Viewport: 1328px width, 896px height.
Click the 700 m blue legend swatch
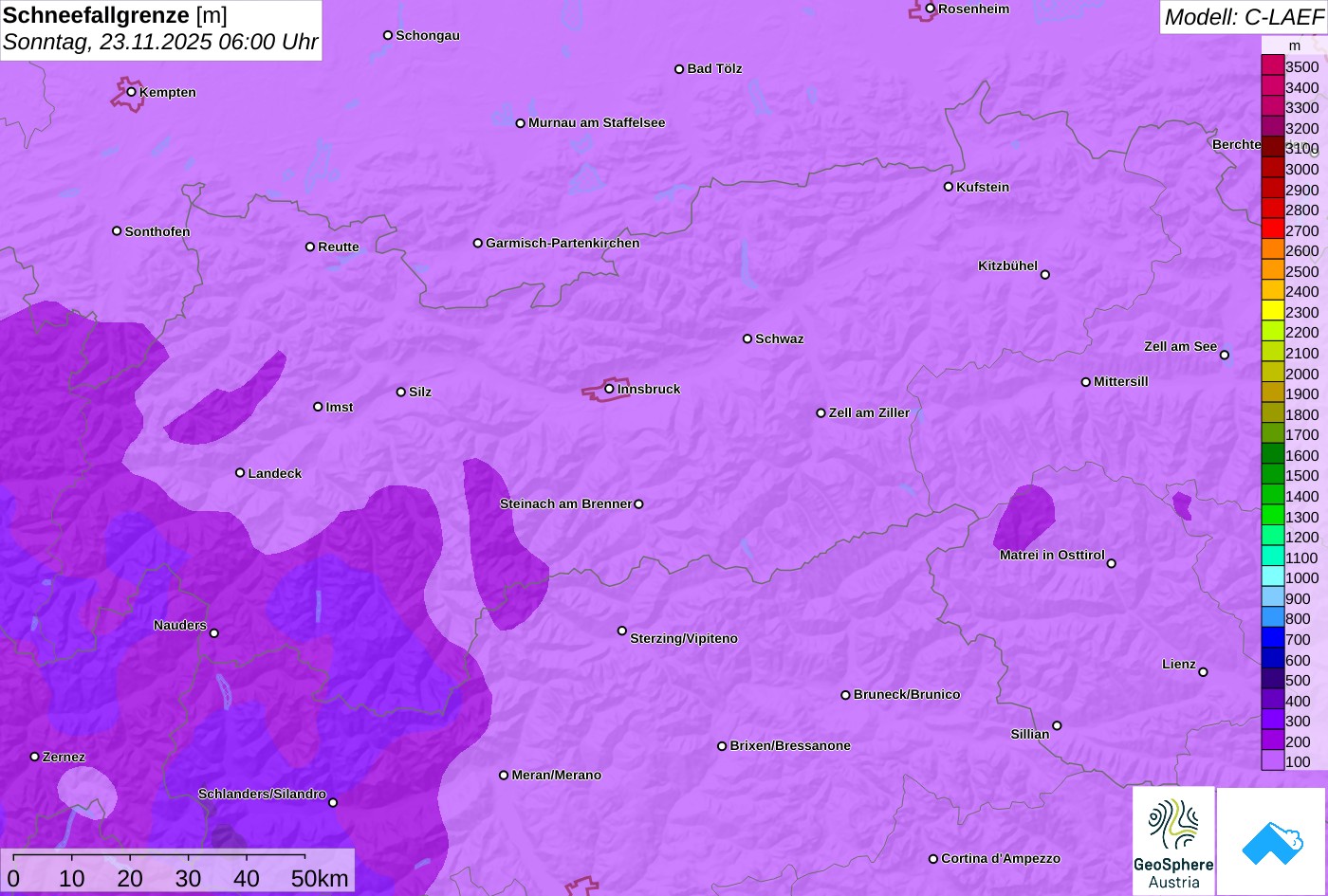[x=1273, y=639]
